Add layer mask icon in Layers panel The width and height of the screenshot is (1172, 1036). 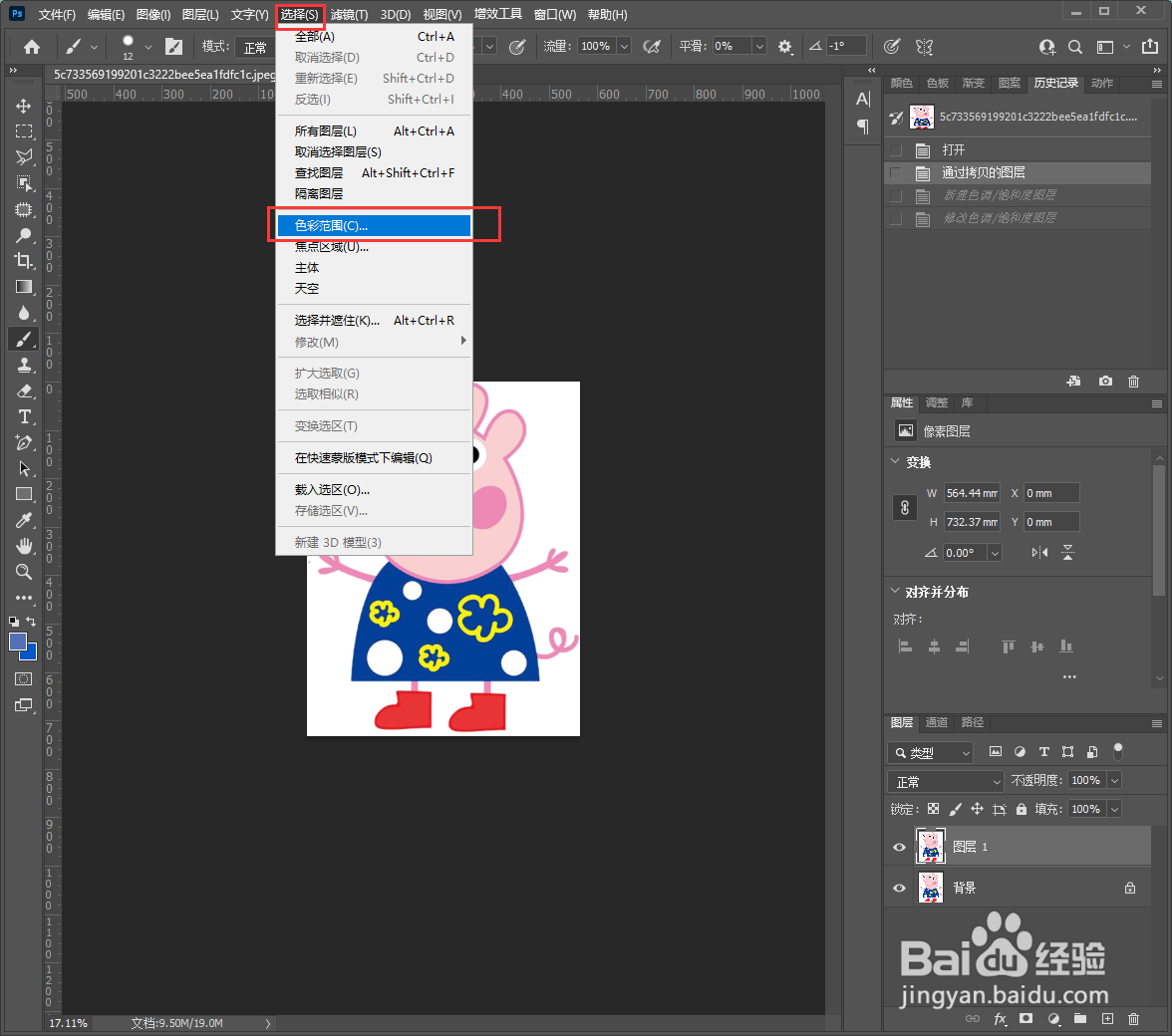click(1025, 1019)
